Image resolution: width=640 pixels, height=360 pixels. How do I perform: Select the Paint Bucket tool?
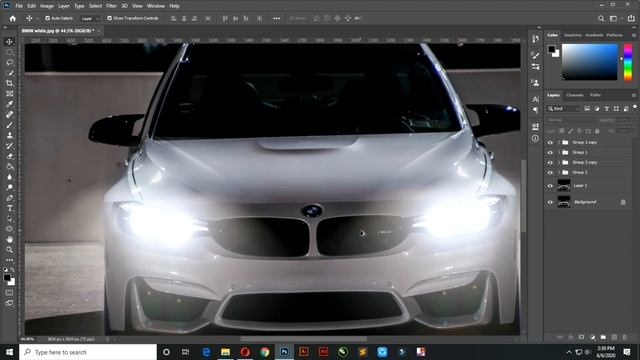pos(9,167)
